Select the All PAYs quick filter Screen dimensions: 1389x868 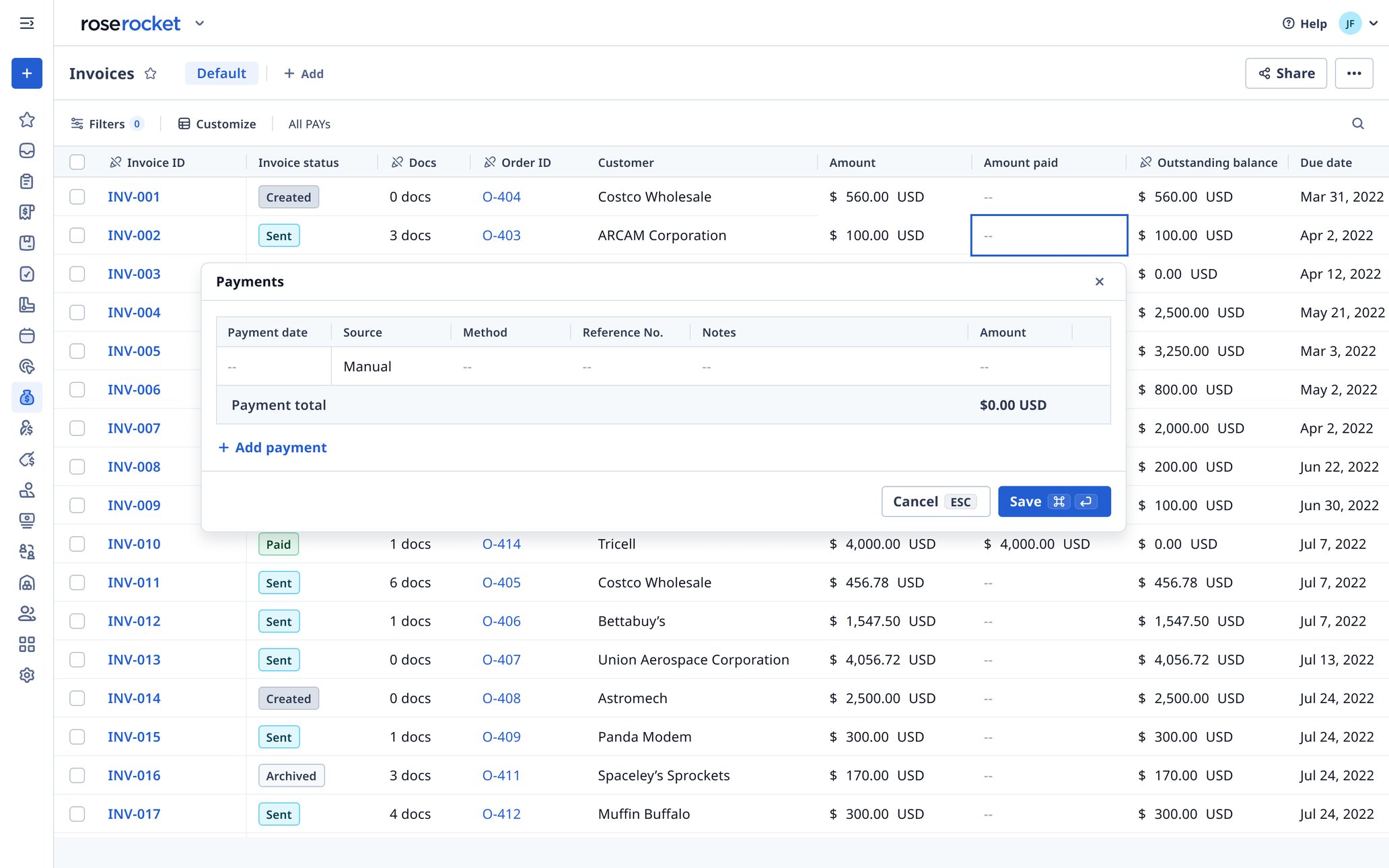point(310,124)
